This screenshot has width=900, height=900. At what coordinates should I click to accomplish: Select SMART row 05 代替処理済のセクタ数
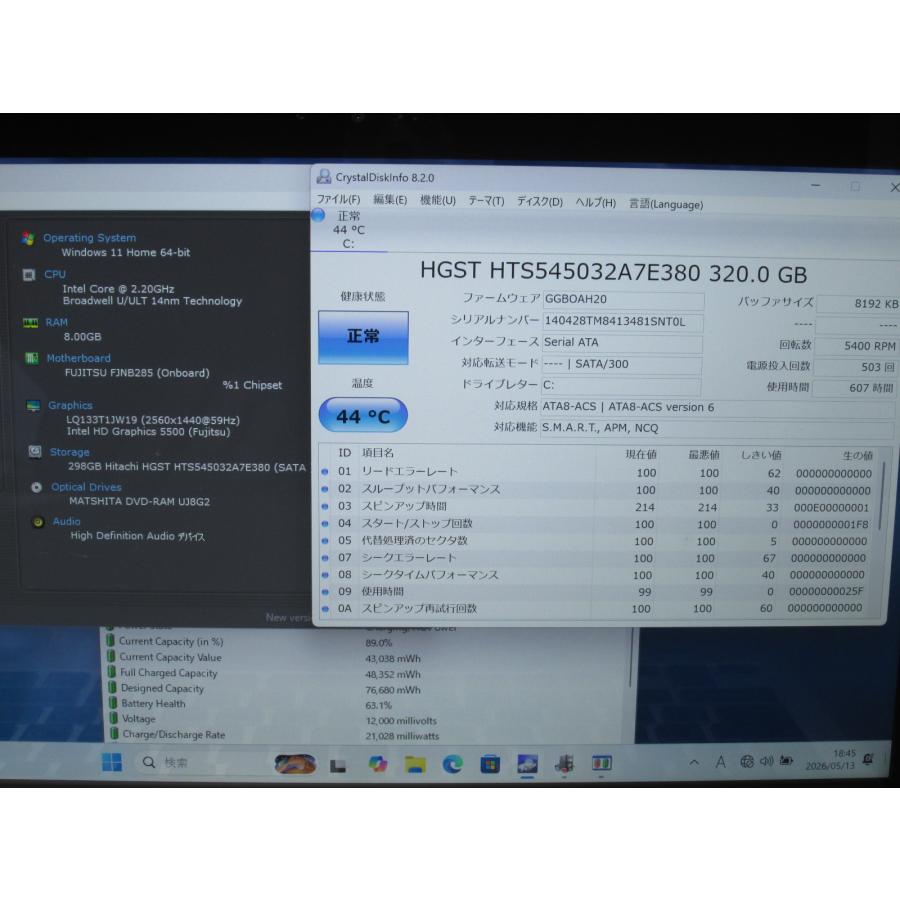[x=596, y=541]
